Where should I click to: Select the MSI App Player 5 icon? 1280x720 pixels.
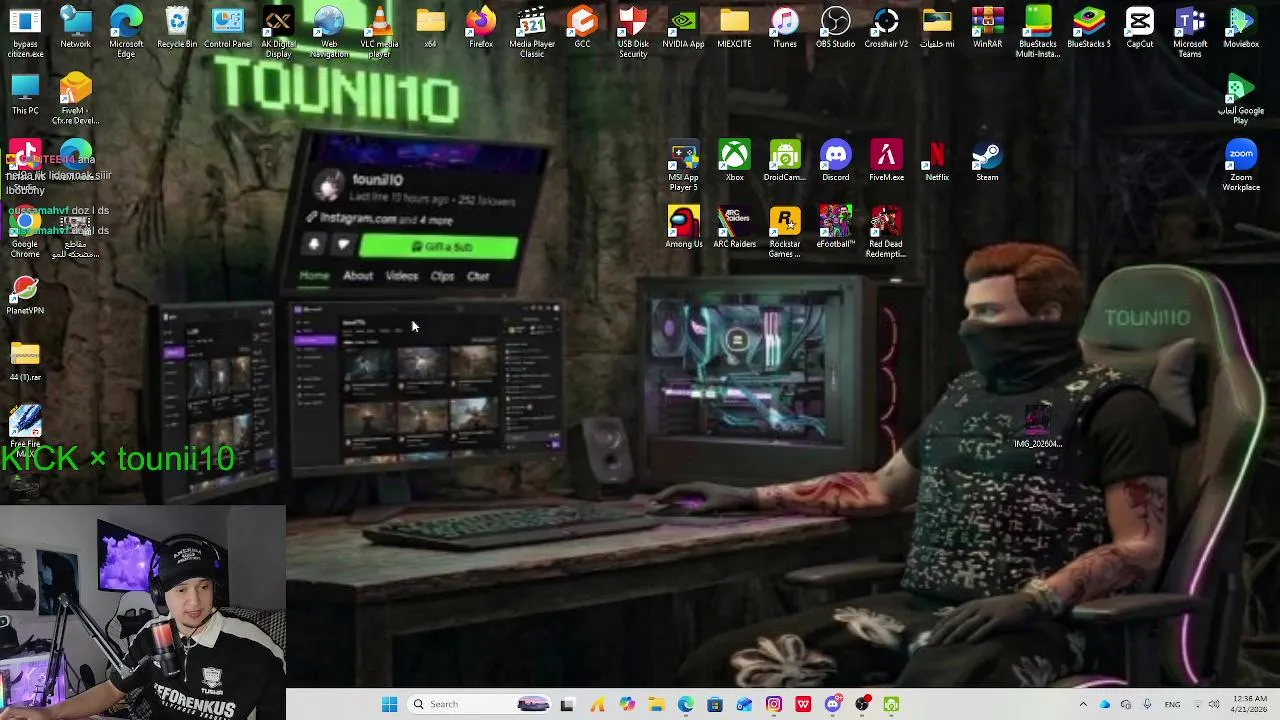(x=683, y=165)
